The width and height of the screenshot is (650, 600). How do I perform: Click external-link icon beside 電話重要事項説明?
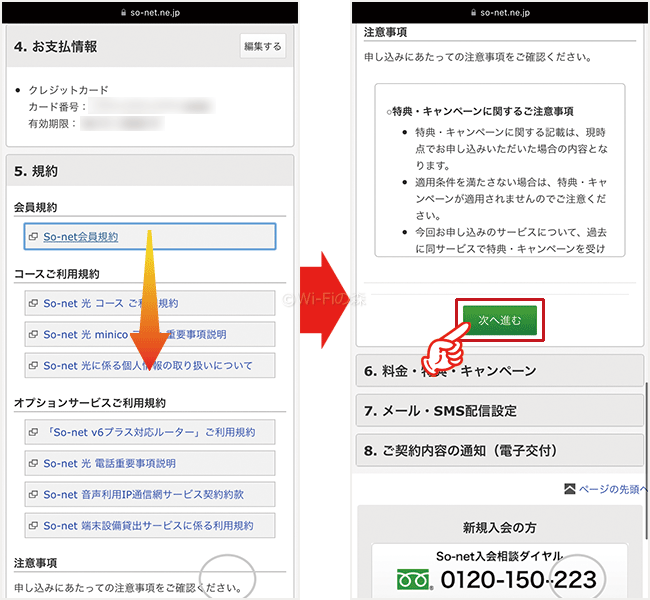tap(33, 464)
